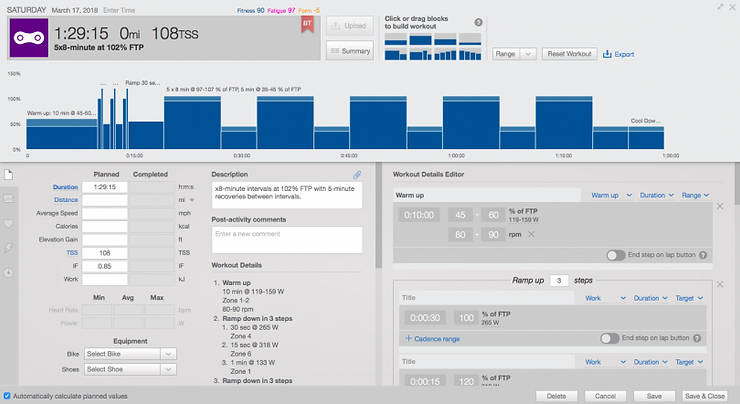Uncheck Automatically calculate planned values
The image size is (740, 404).
7,396
